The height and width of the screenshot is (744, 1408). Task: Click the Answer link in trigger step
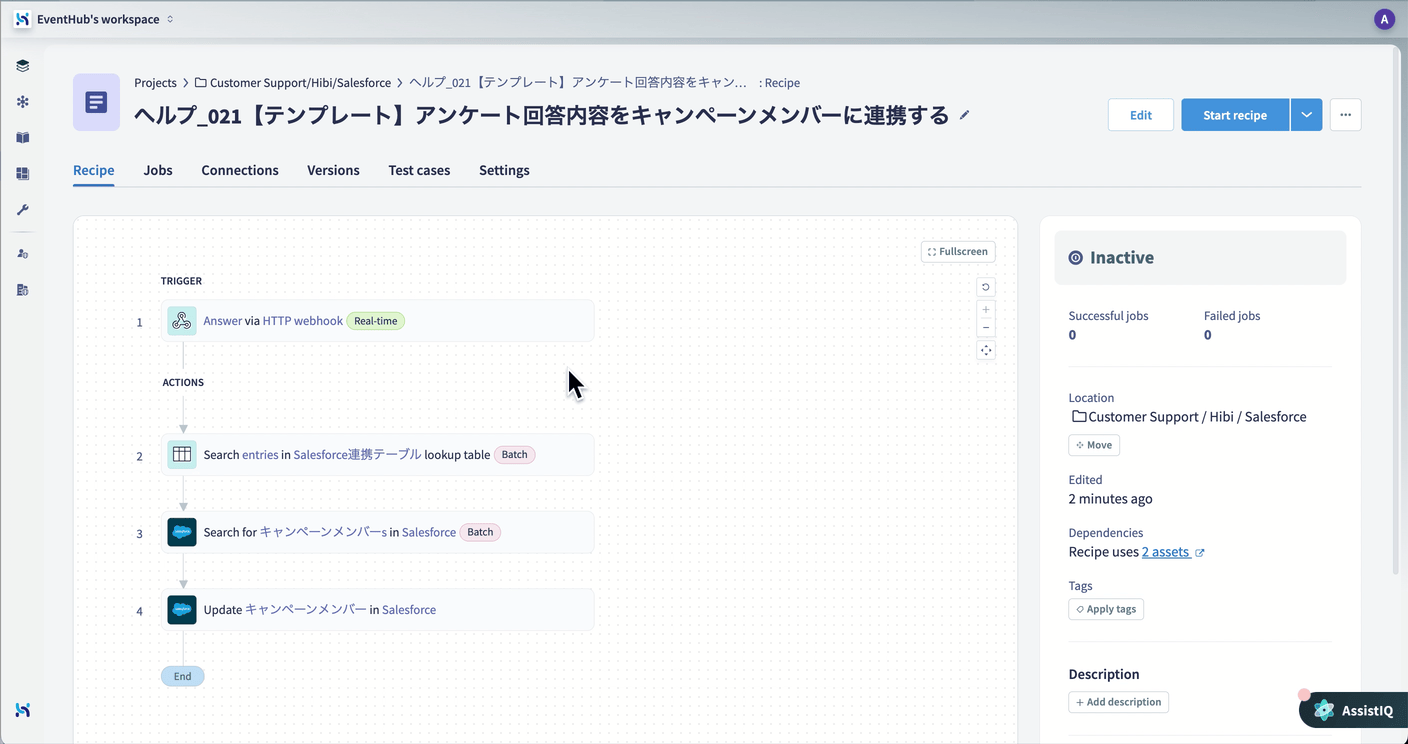coord(222,321)
